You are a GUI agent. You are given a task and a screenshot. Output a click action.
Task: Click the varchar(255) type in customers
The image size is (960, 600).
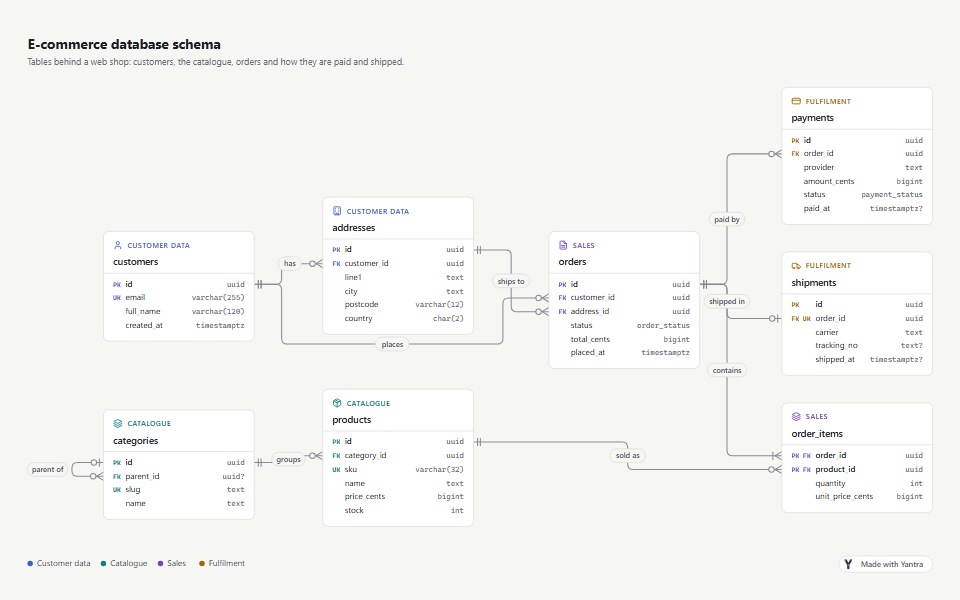218,298
